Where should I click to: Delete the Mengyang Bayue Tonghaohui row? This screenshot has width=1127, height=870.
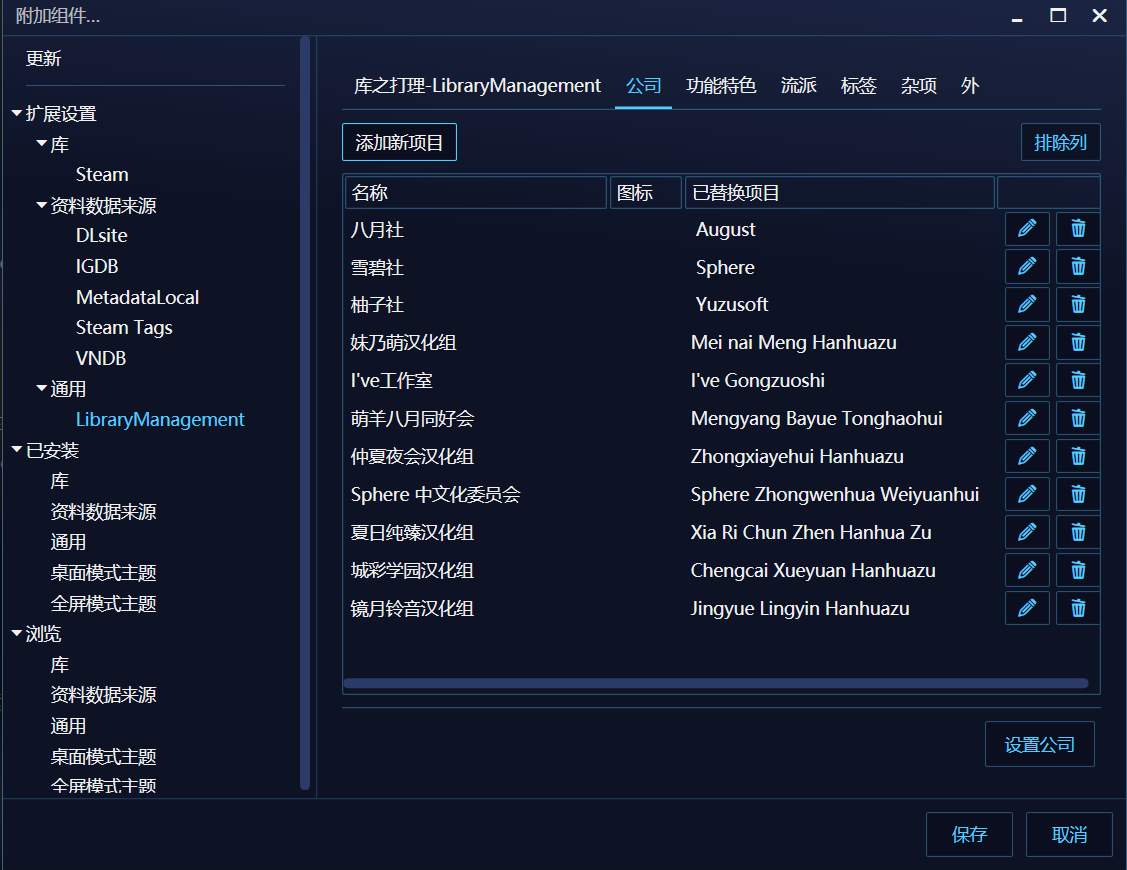click(x=1078, y=419)
